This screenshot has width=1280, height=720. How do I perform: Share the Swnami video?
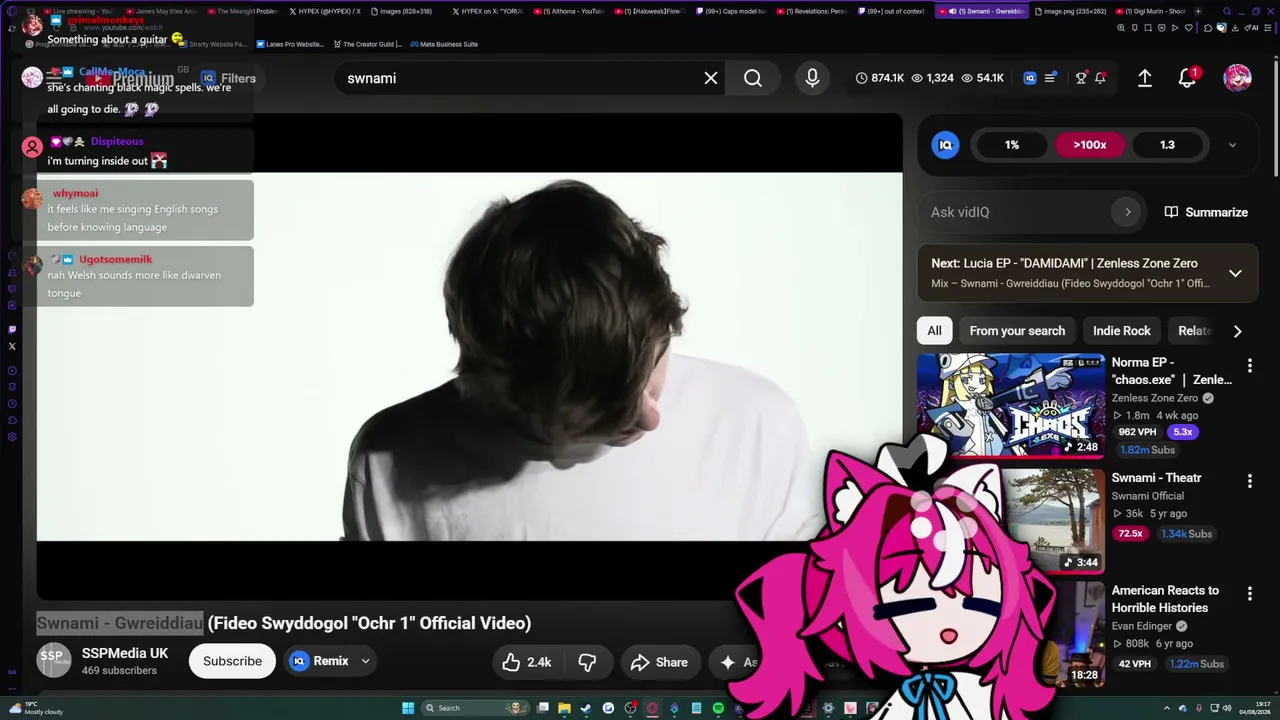click(659, 662)
